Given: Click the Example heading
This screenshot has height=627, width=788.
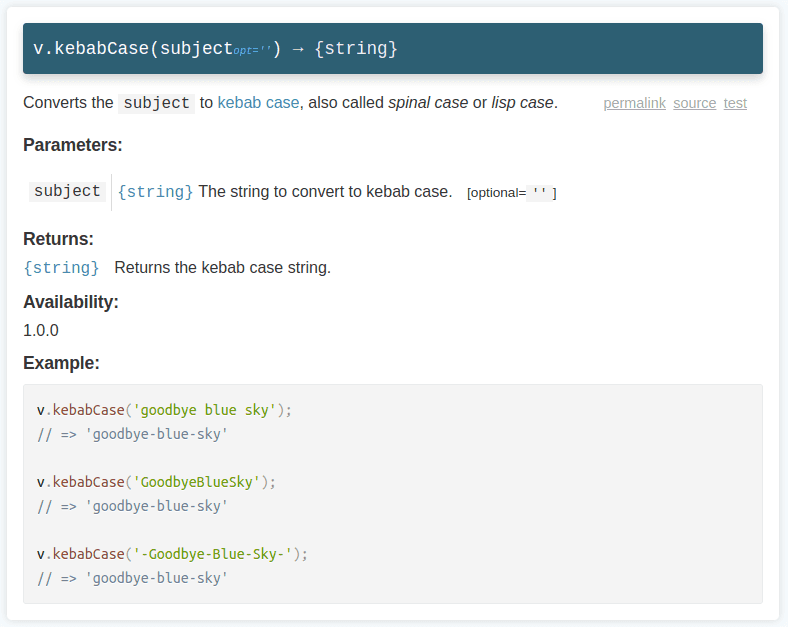Looking at the screenshot, I should pos(61,362).
